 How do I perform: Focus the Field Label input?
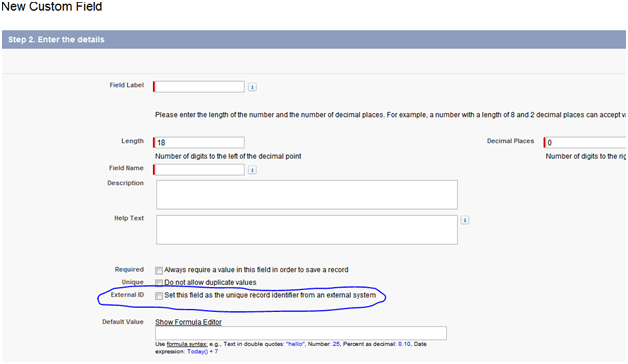pyautogui.click(x=199, y=87)
